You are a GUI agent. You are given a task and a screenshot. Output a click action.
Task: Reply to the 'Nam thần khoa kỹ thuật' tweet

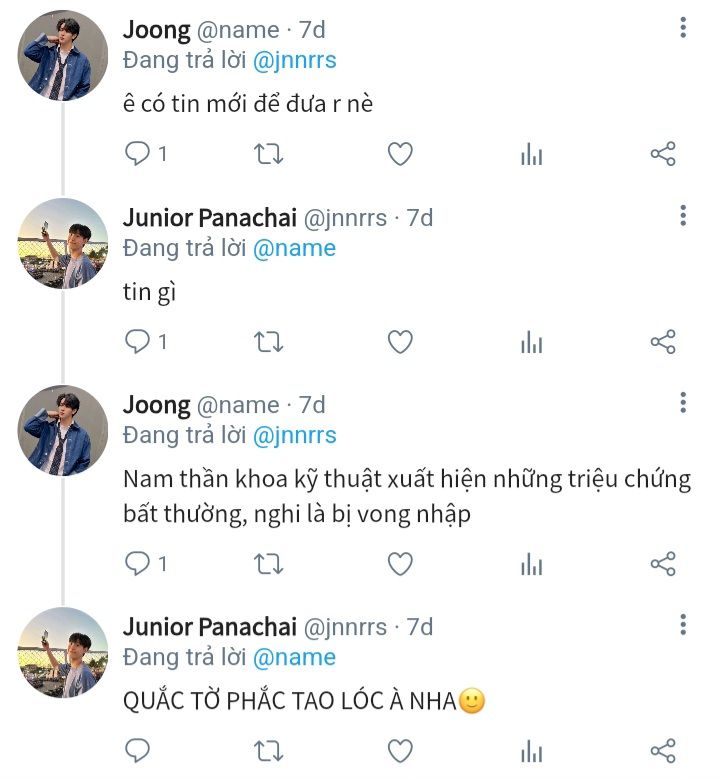(x=137, y=564)
